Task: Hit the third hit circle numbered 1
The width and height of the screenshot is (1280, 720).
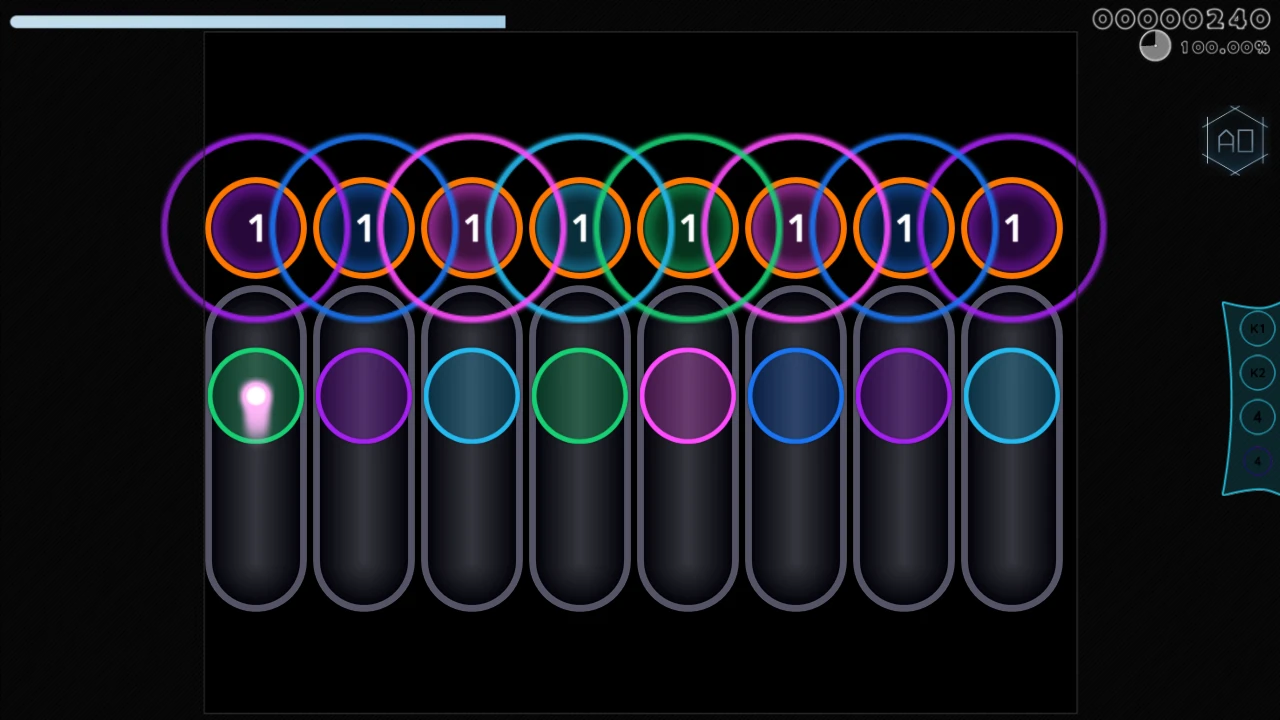Action: (472, 229)
